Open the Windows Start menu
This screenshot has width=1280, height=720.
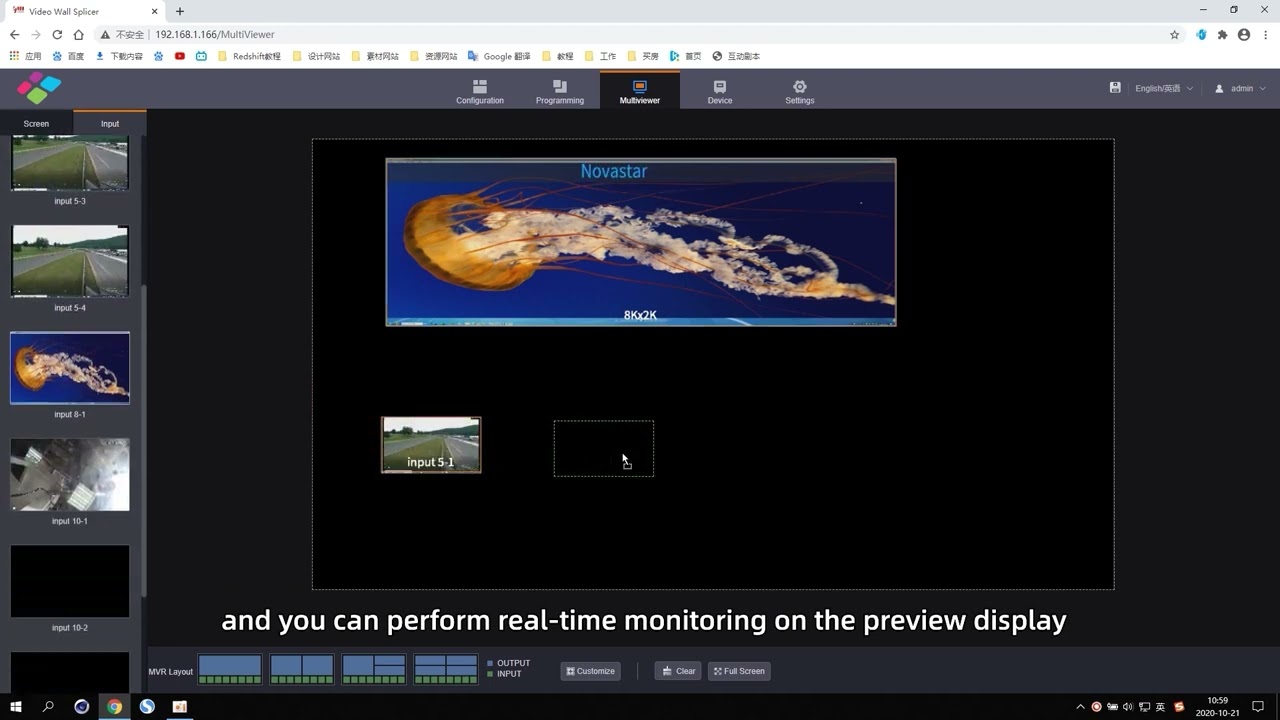pyautogui.click(x=16, y=706)
